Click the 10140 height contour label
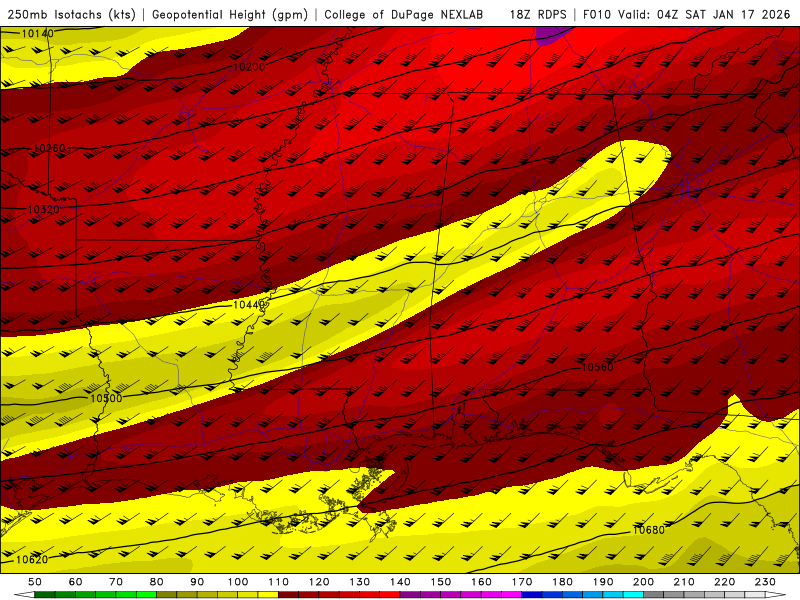800x600 pixels. click(x=37, y=34)
